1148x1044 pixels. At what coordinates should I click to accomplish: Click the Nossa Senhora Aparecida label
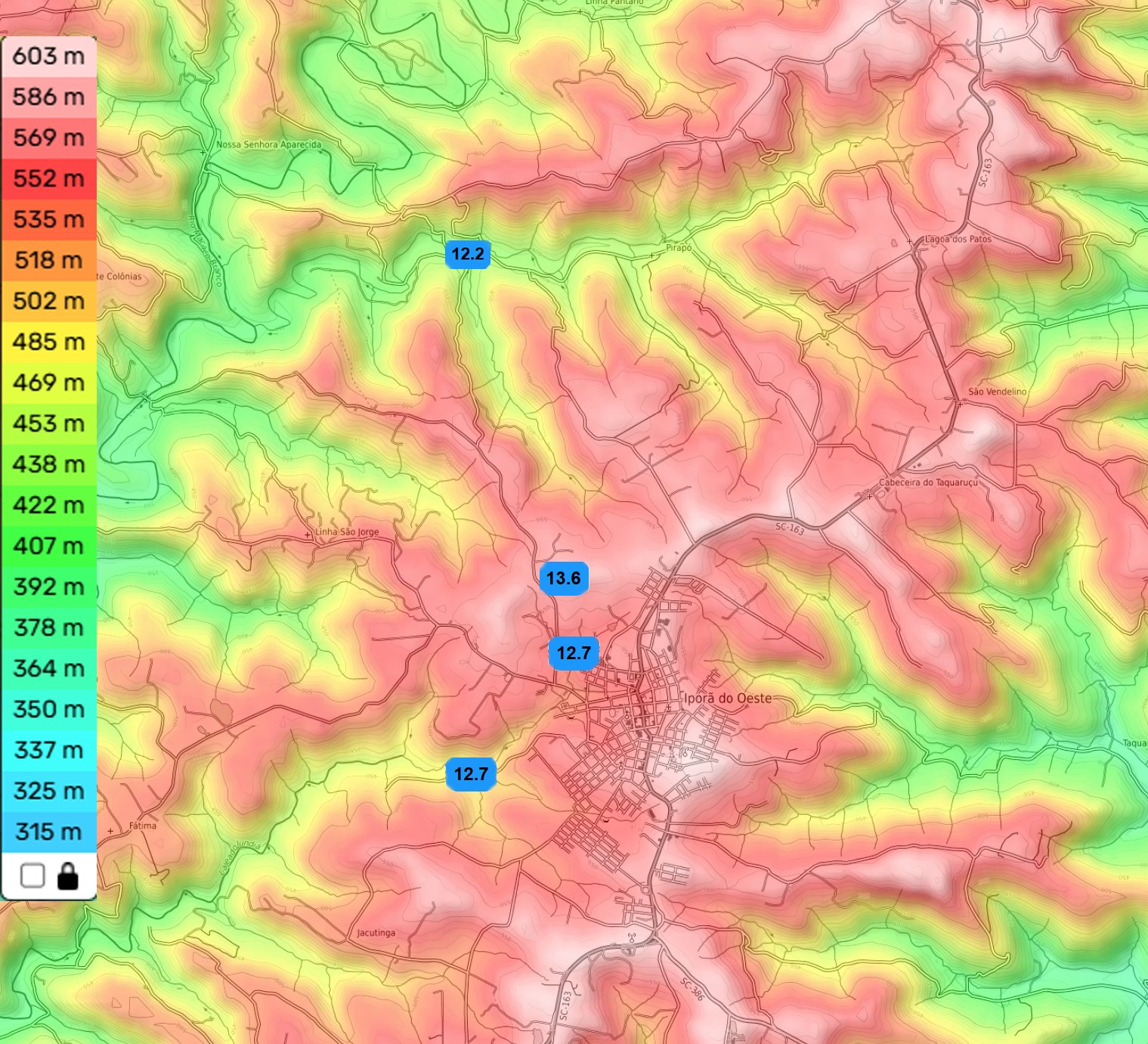pos(269,144)
